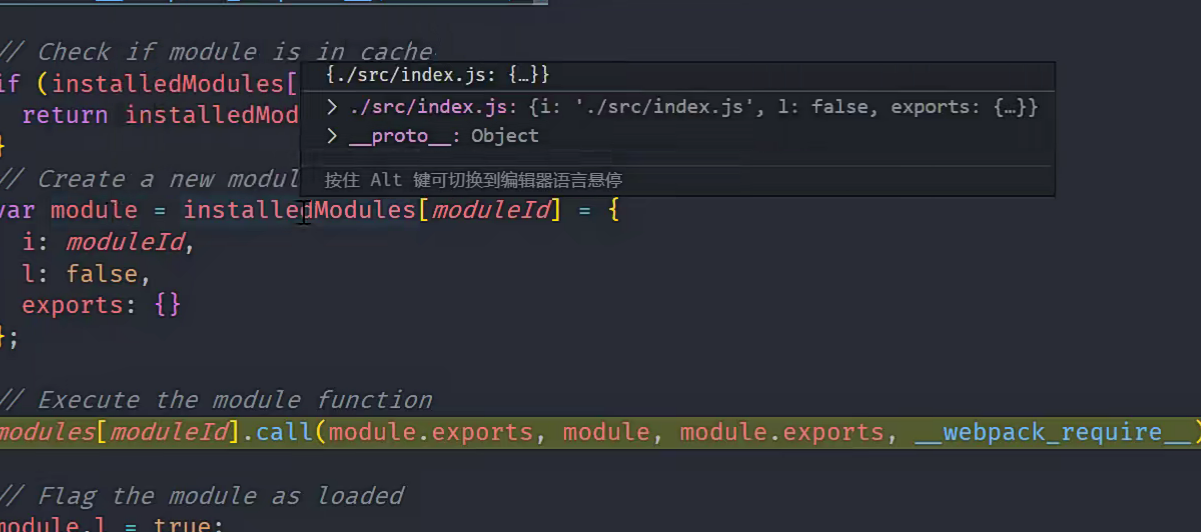Click the return keyword before installedMod

pyautogui.click(x=64, y=115)
